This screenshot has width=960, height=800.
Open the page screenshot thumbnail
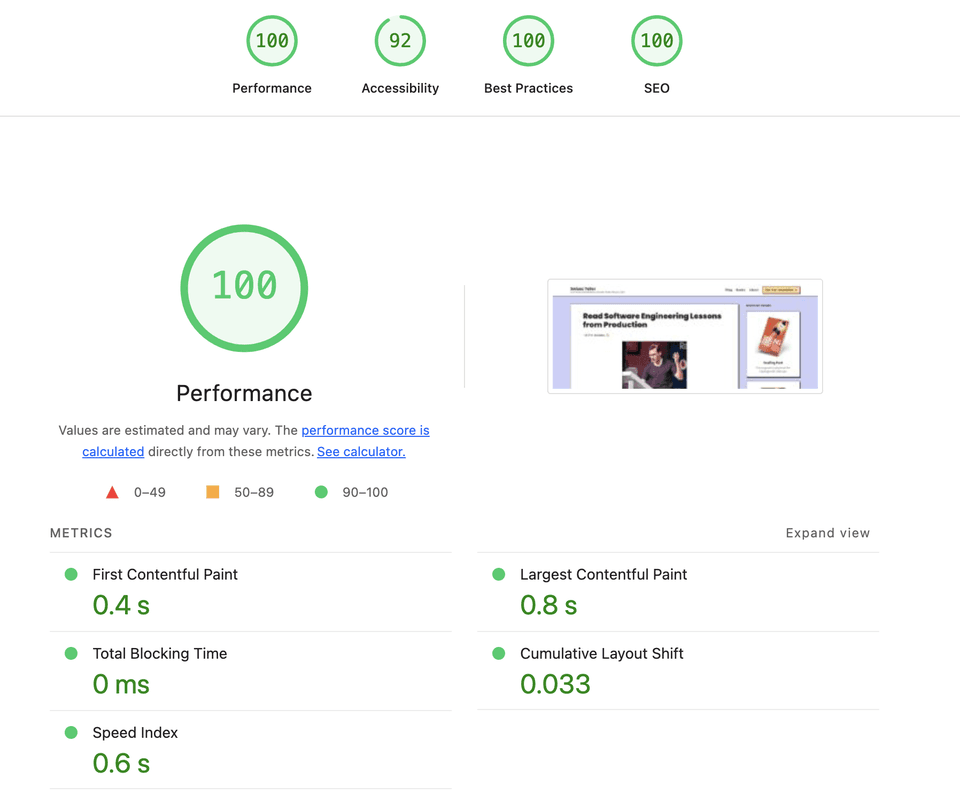[685, 336]
